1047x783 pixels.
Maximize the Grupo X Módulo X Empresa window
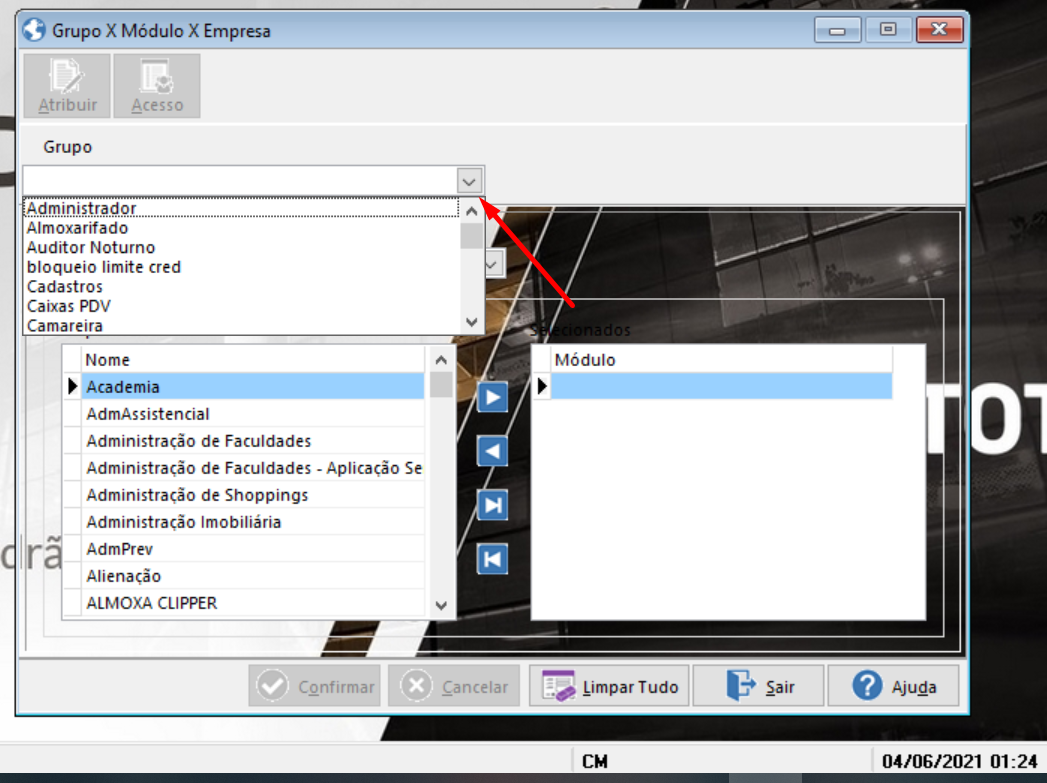pyautogui.click(x=887, y=30)
